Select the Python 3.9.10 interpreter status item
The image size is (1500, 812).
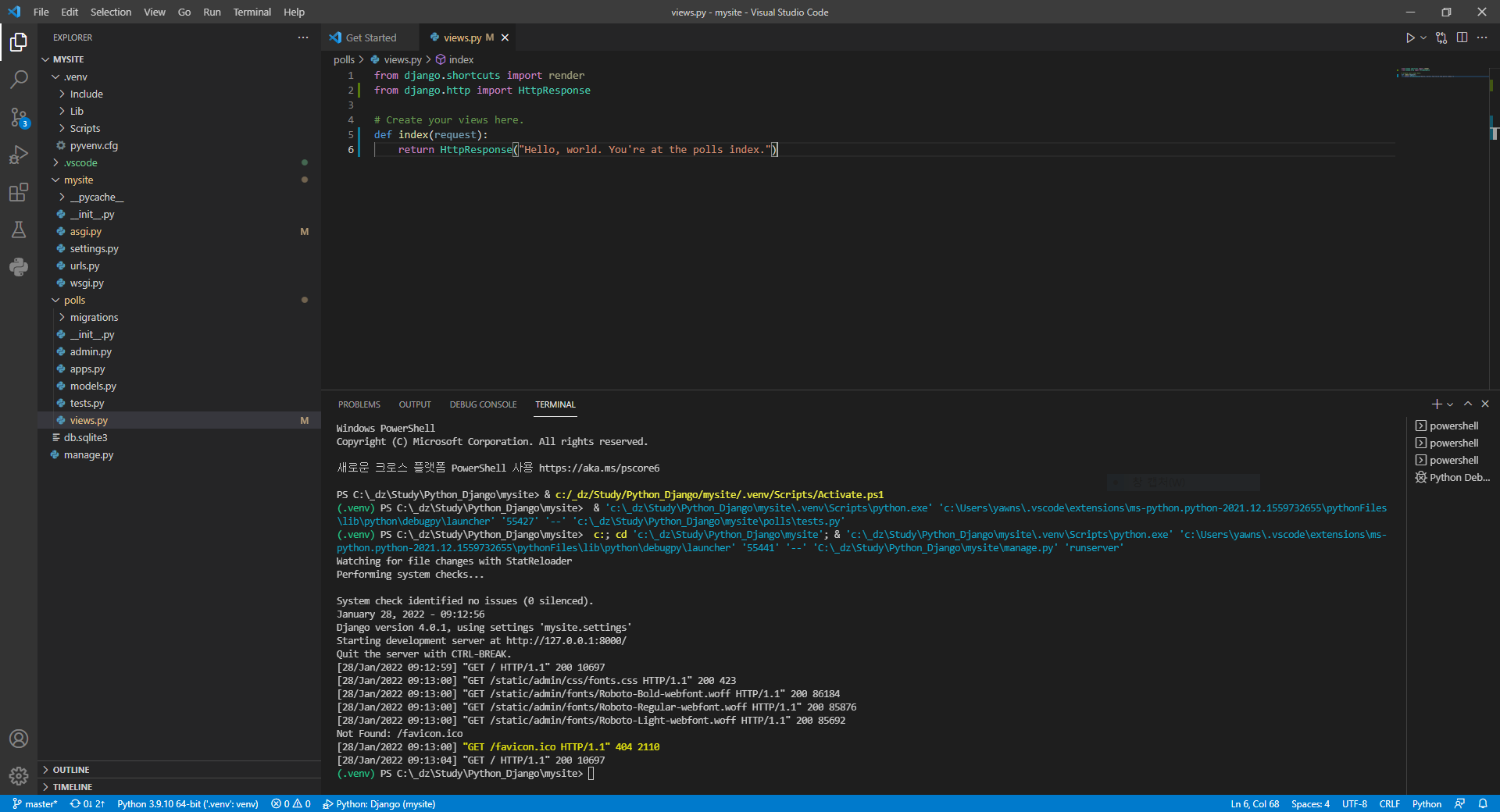coord(187,803)
